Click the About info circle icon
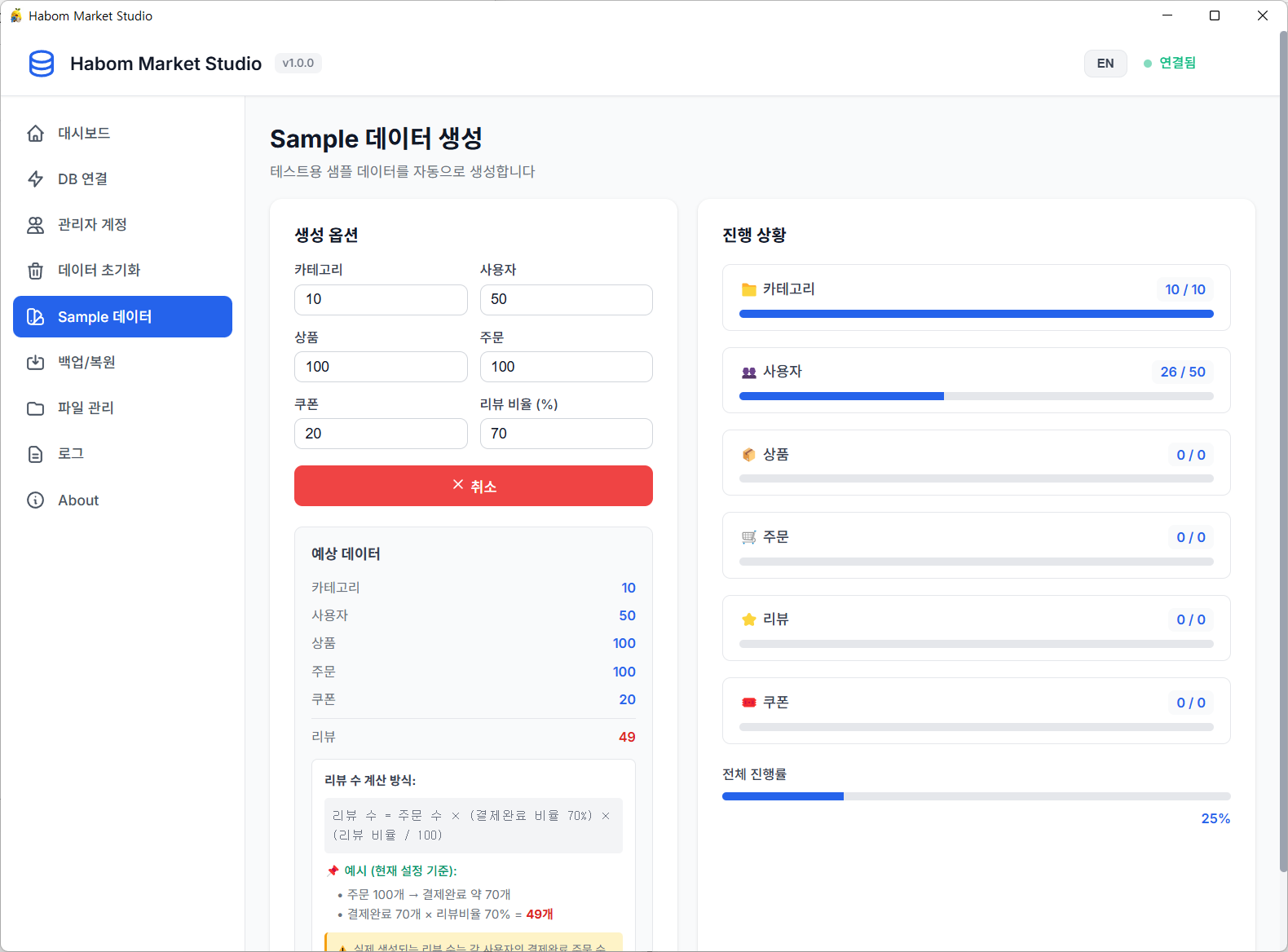 35,500
